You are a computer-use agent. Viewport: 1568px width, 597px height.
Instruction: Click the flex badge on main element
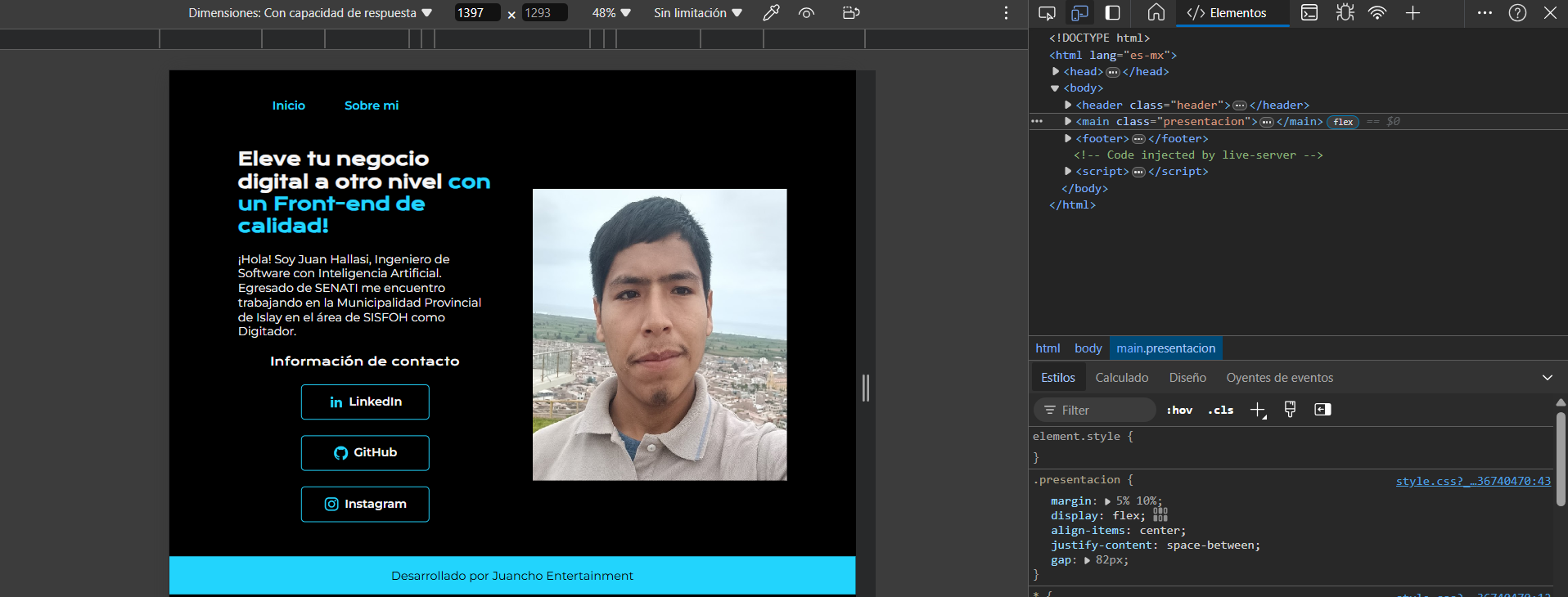point(1342,122)
